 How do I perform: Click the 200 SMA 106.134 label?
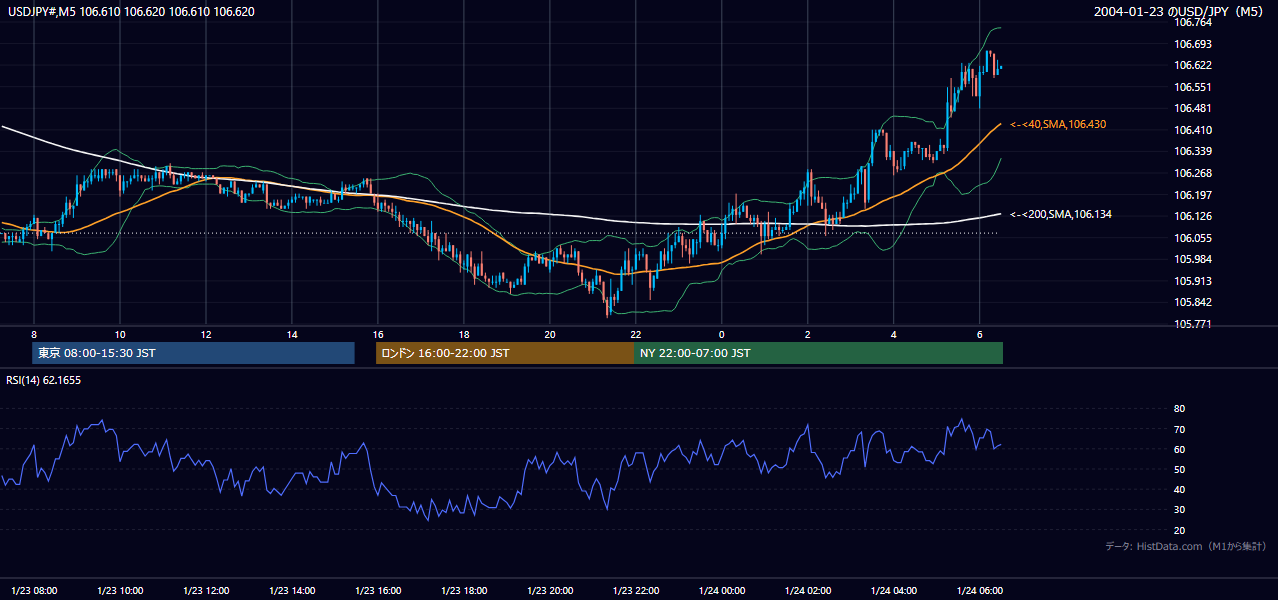(x=1060, y=215)
